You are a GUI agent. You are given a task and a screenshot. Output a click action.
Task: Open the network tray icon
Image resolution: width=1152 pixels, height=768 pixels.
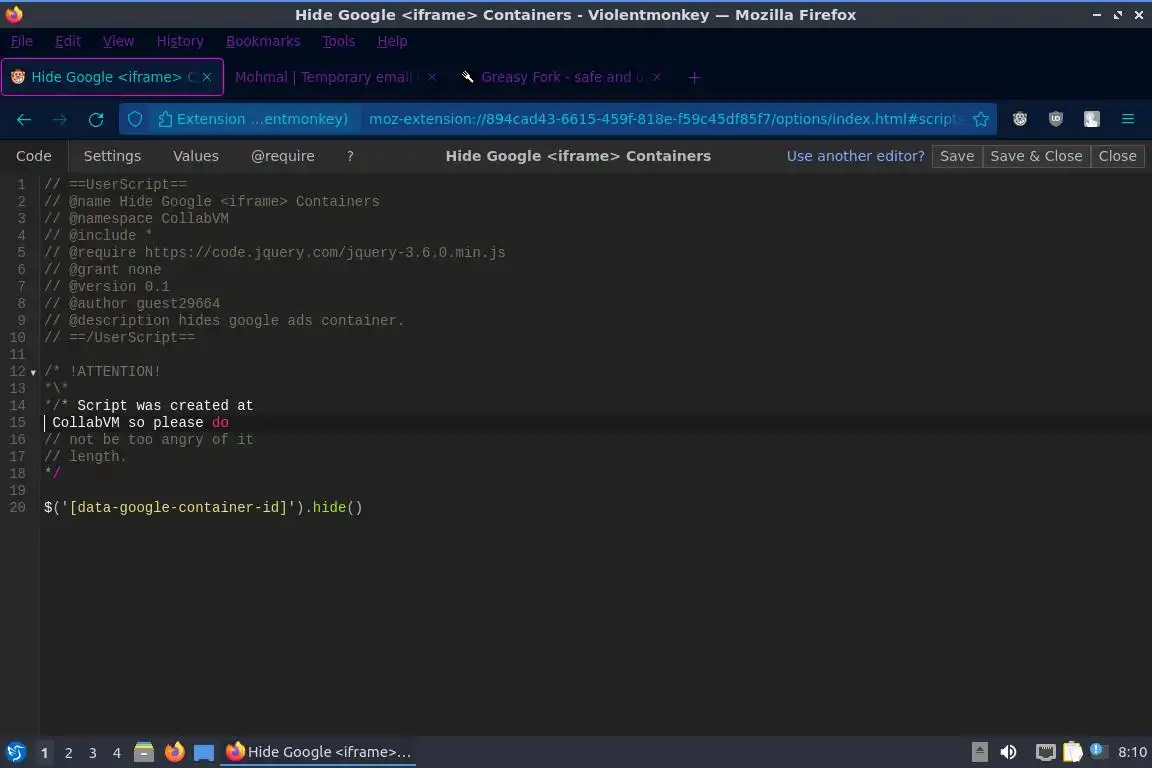coord(1045,752)
